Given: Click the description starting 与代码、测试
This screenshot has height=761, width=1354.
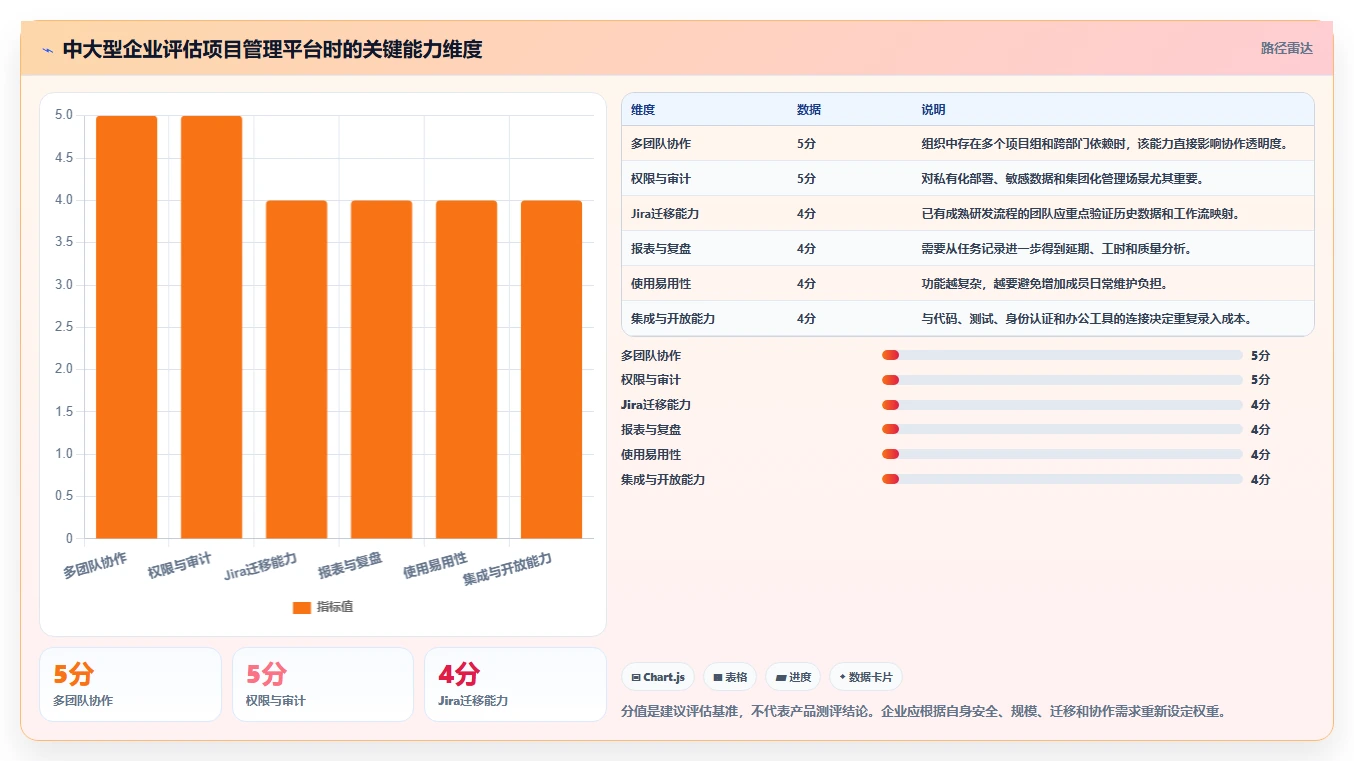Looking at the screenshot, I should coord(1087,319).
